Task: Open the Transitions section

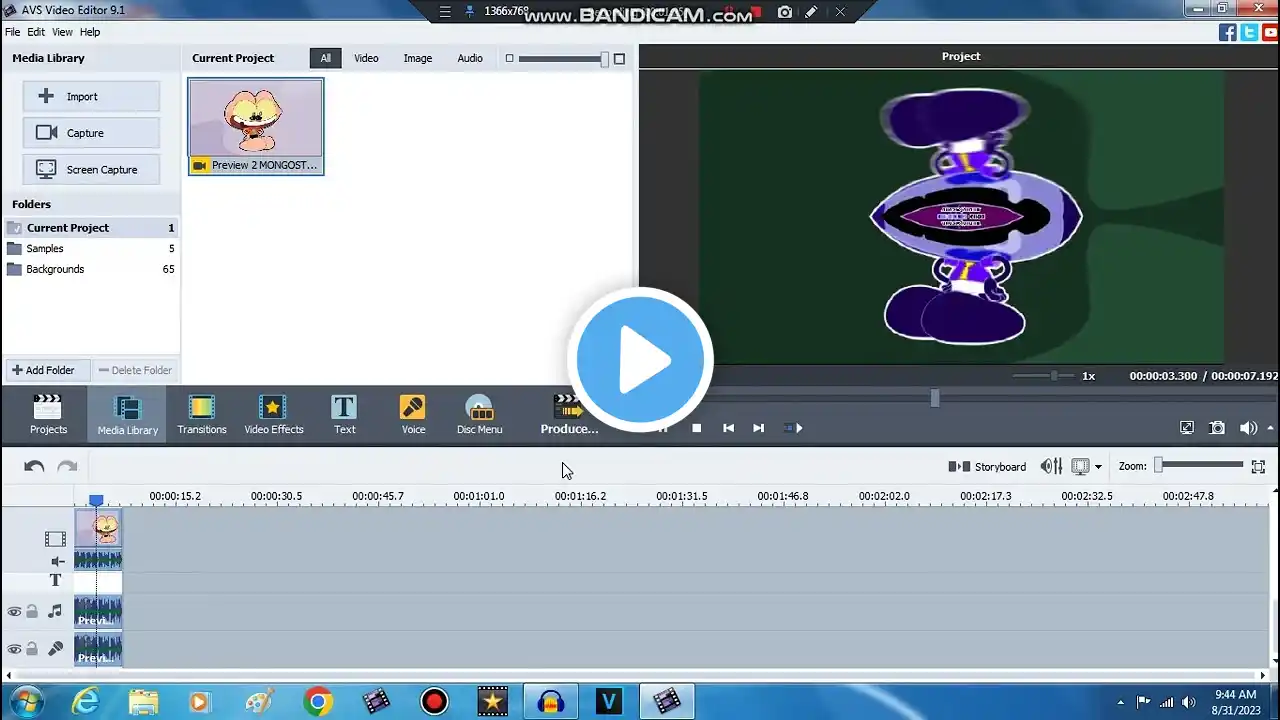Action: 202,414
